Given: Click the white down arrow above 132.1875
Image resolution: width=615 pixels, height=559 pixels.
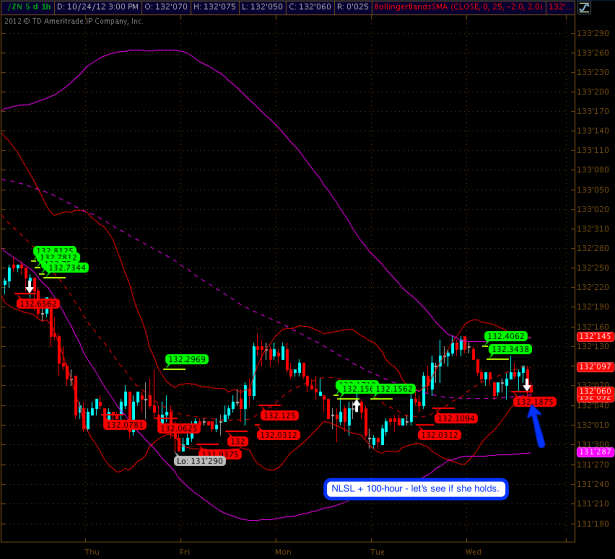Looking at the screenshot, I should pyautogui.click(x=525, y=384).
